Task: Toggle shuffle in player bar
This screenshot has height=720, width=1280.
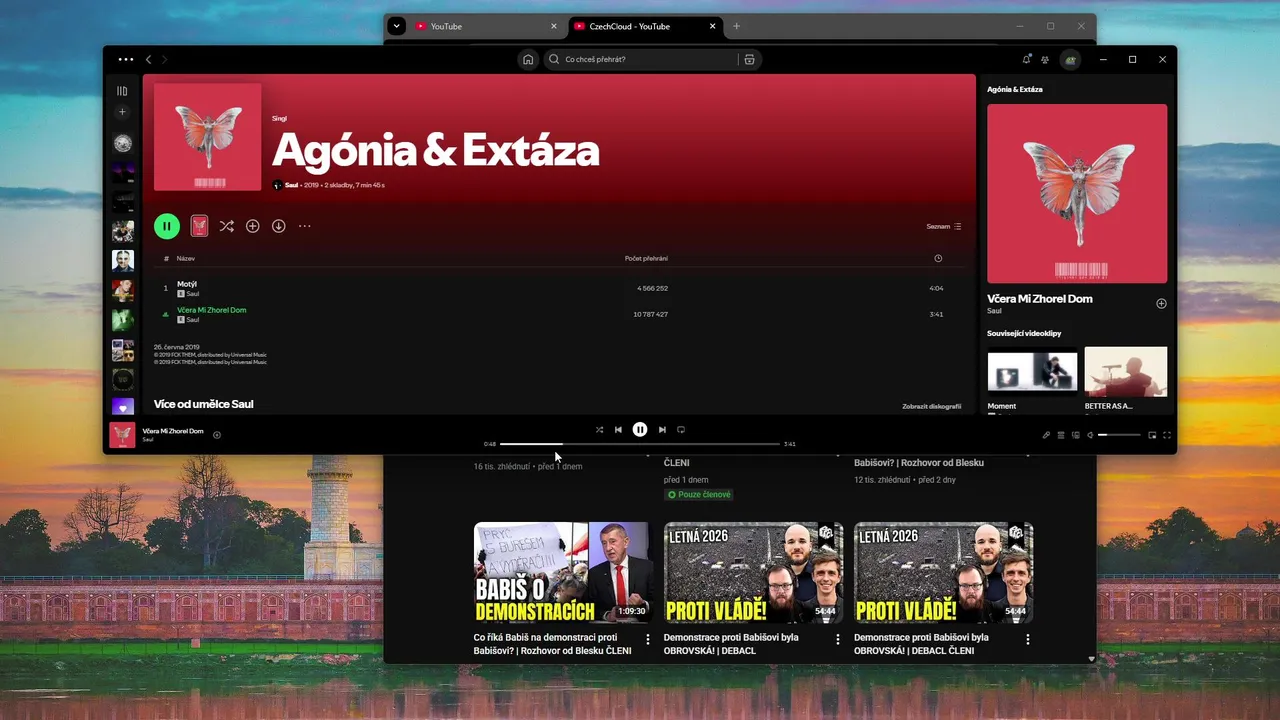Action: pyautogui.click(x=599, y=430)
